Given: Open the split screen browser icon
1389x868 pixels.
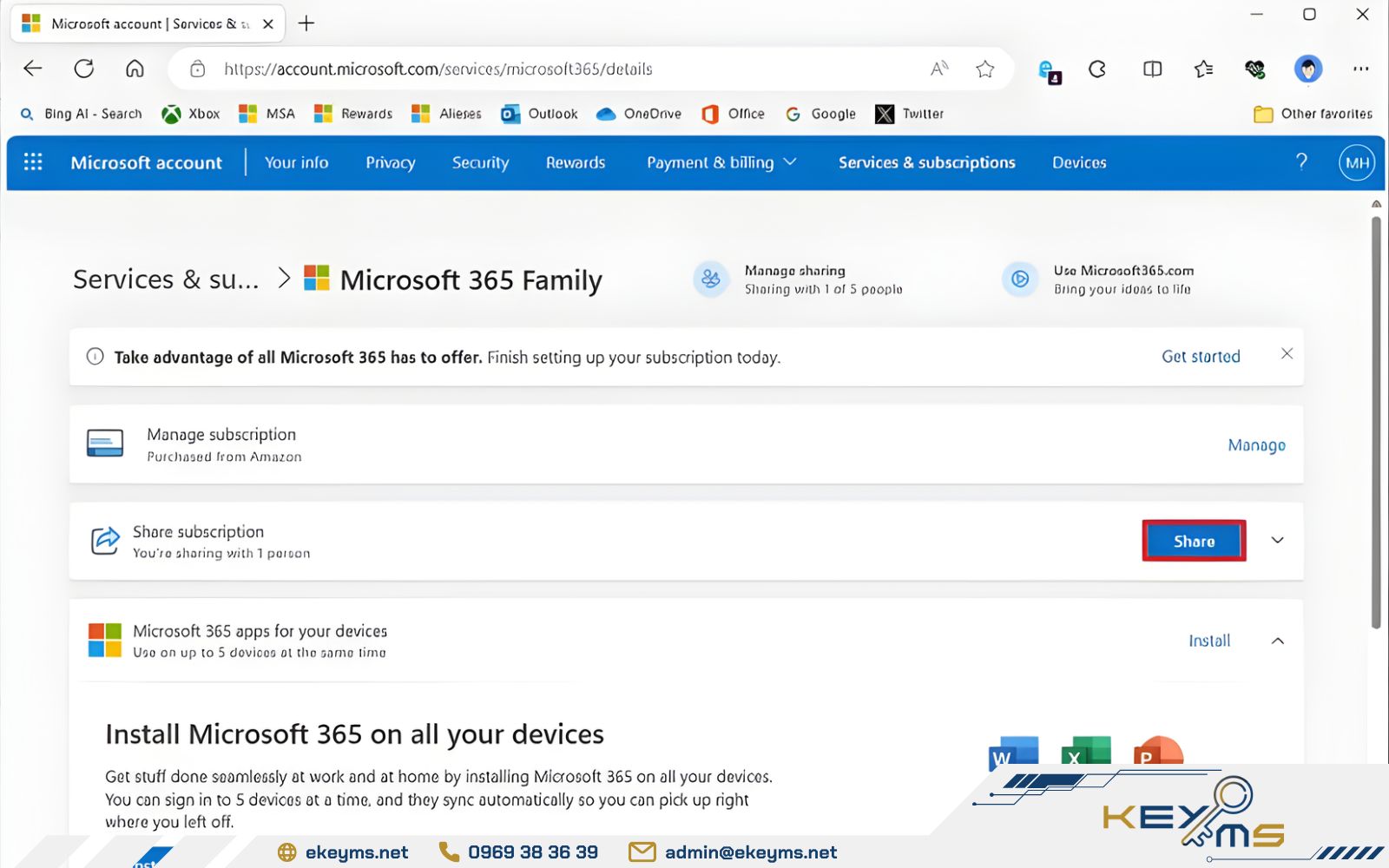Looking at the screenshot, I should click(x=1152, y=69).
